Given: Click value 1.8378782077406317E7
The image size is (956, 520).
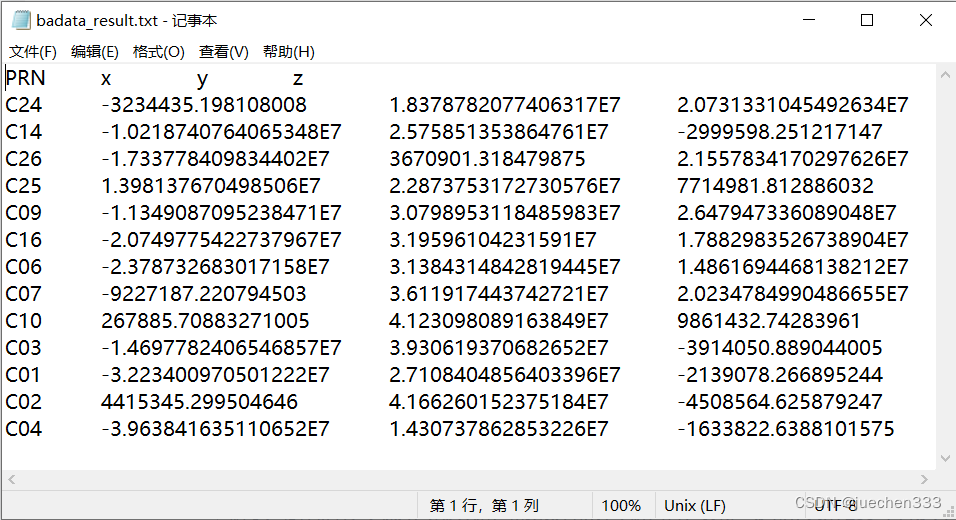Looking at the screenshot, I should tap(504, 105).
